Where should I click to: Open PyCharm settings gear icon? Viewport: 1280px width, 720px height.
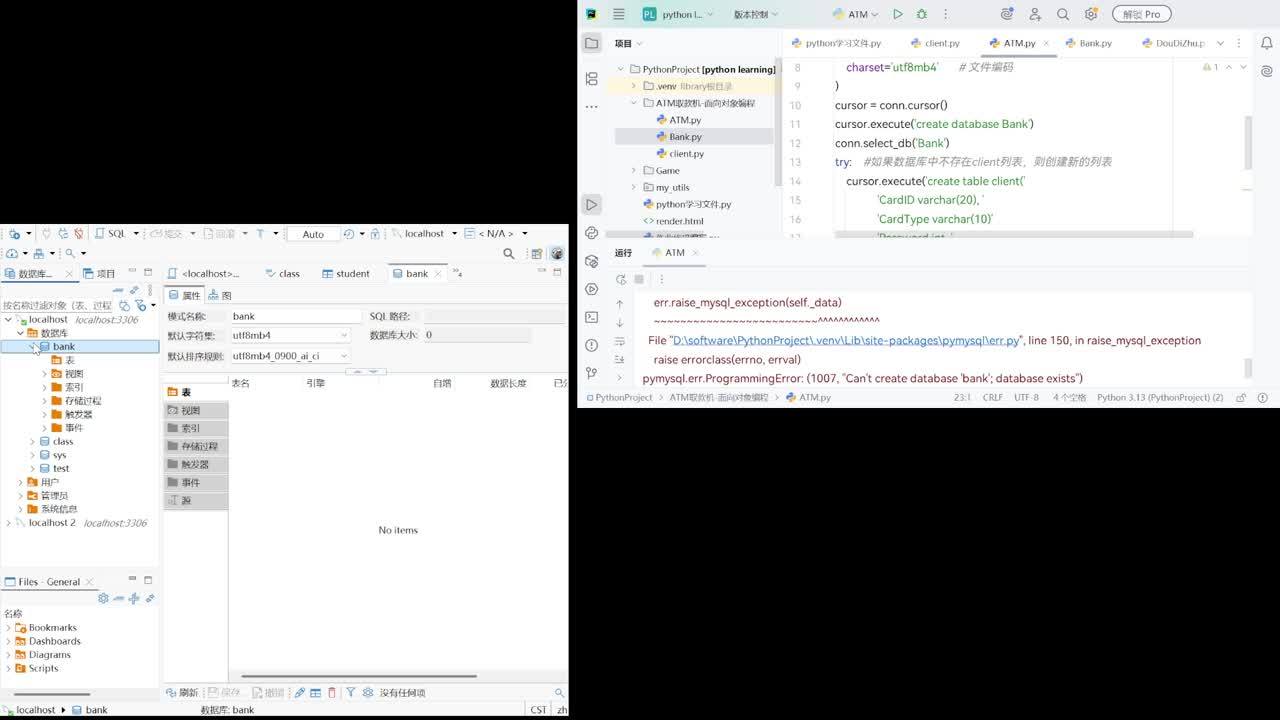pos(1091,14)
